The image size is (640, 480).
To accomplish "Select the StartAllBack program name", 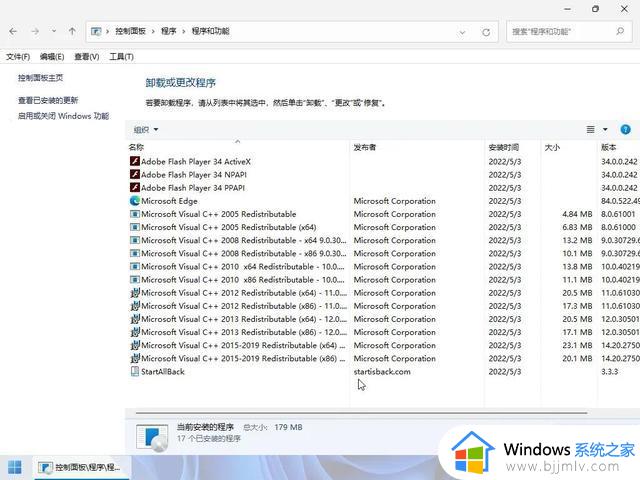I will (x=163, y=372).
